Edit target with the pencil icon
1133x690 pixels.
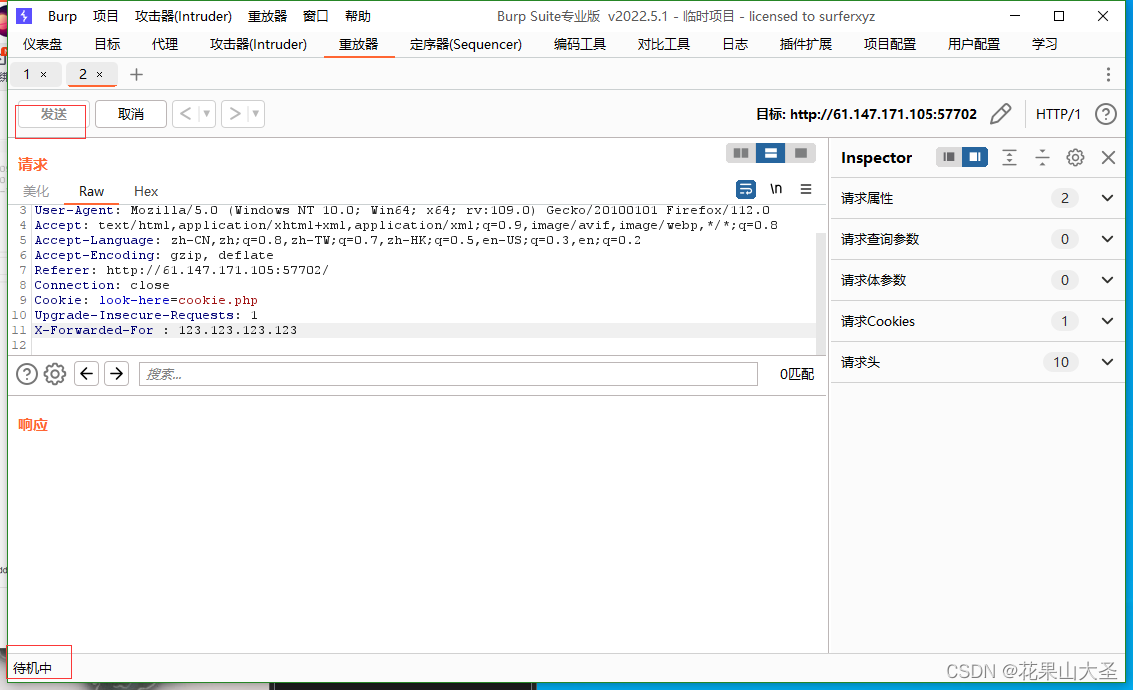[x=1001, y=113]
